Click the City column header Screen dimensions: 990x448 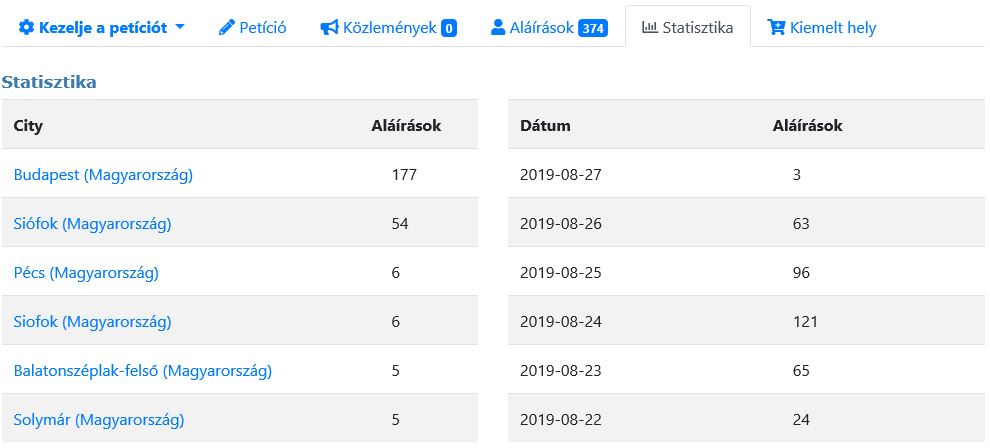point(28,126)
